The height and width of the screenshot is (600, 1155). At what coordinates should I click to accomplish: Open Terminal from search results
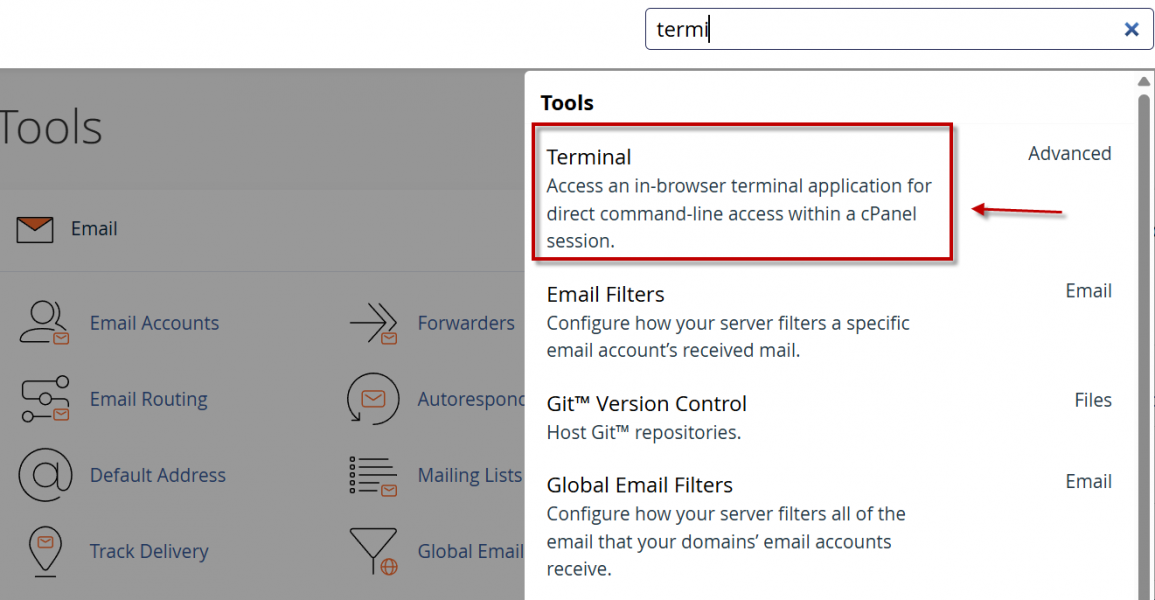point(589,157)
